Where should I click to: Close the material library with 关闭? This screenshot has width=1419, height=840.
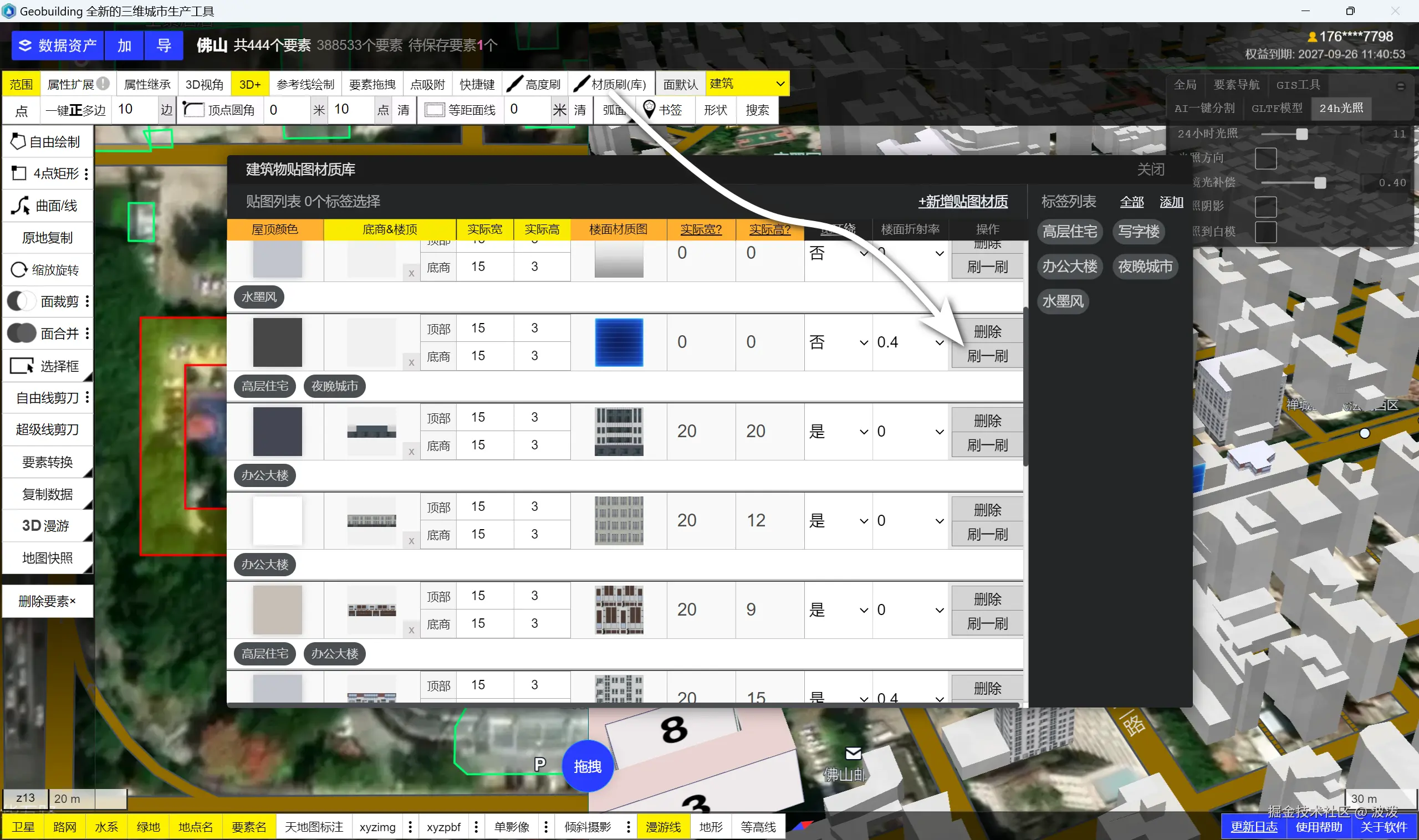tap(1151, 169)
